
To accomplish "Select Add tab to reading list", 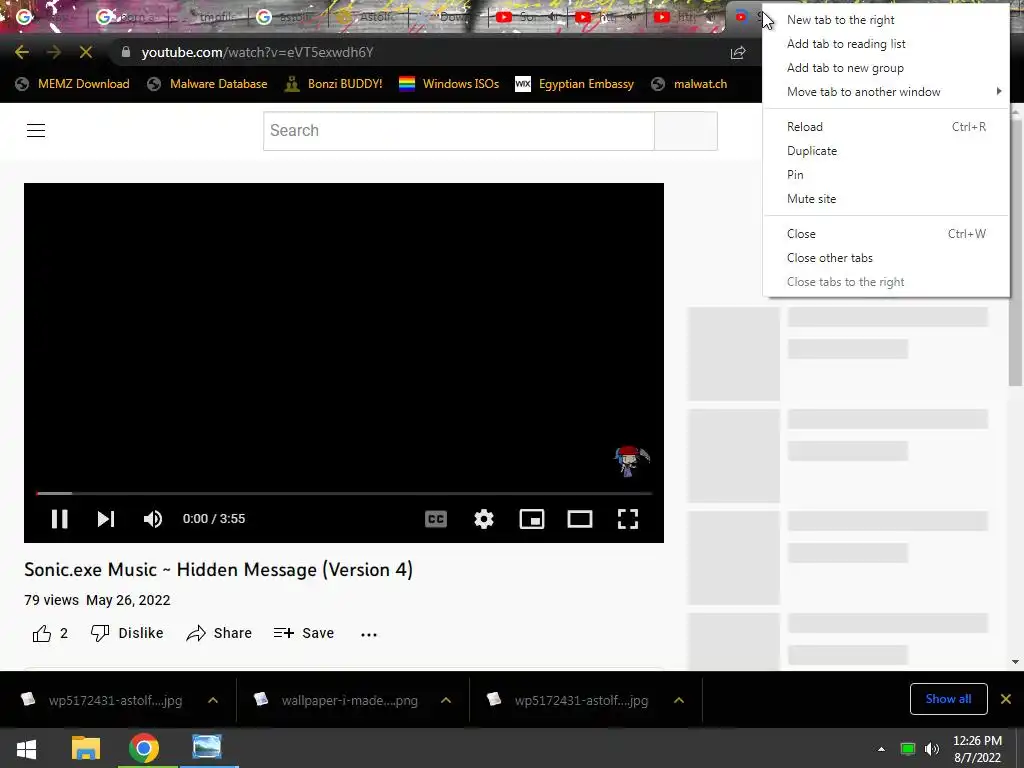I will 886,44.
